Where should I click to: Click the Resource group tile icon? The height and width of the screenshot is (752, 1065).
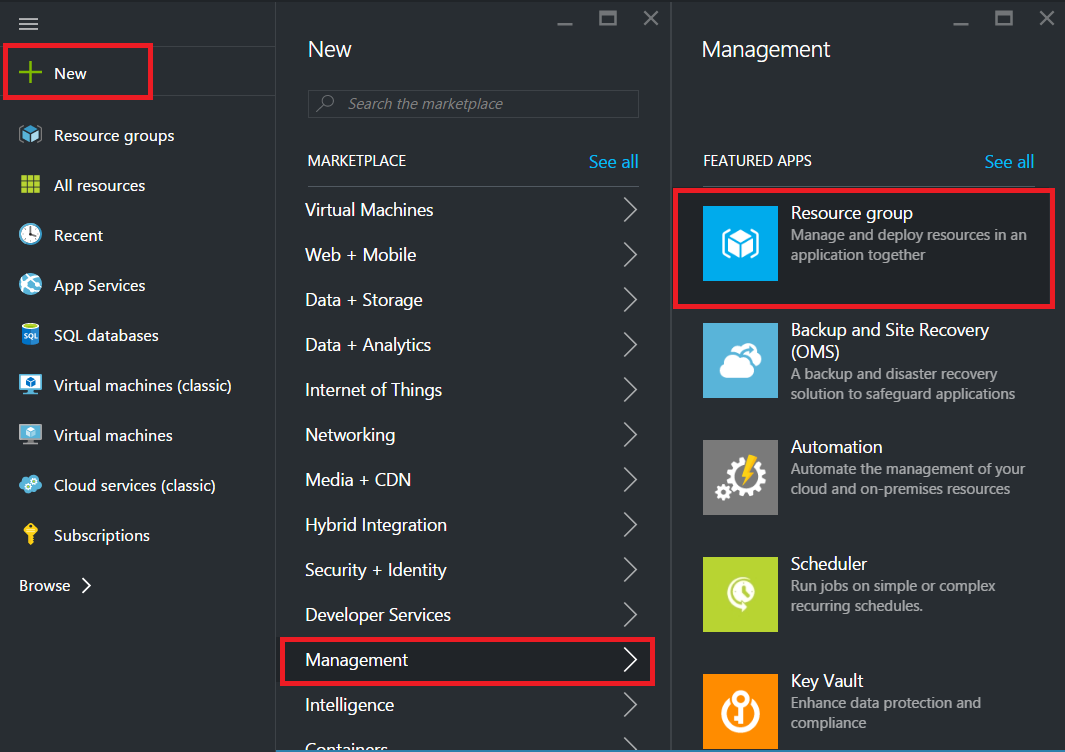(x=740, y=243)
